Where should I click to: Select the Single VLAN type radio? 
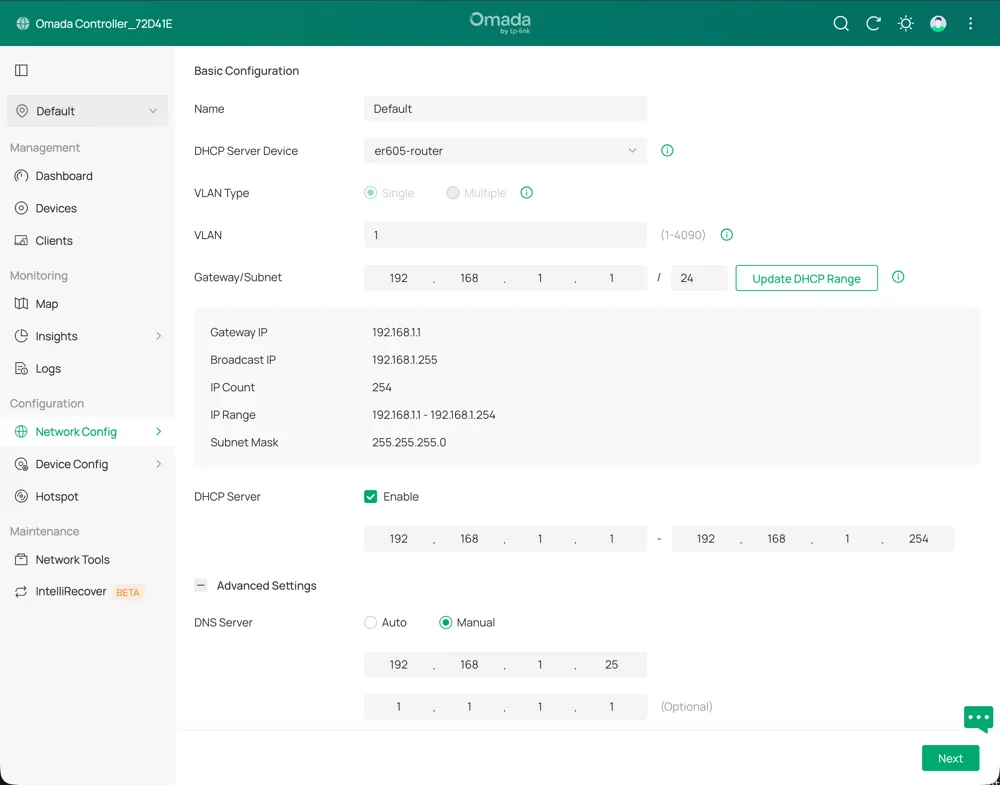[x=371, y=193]
